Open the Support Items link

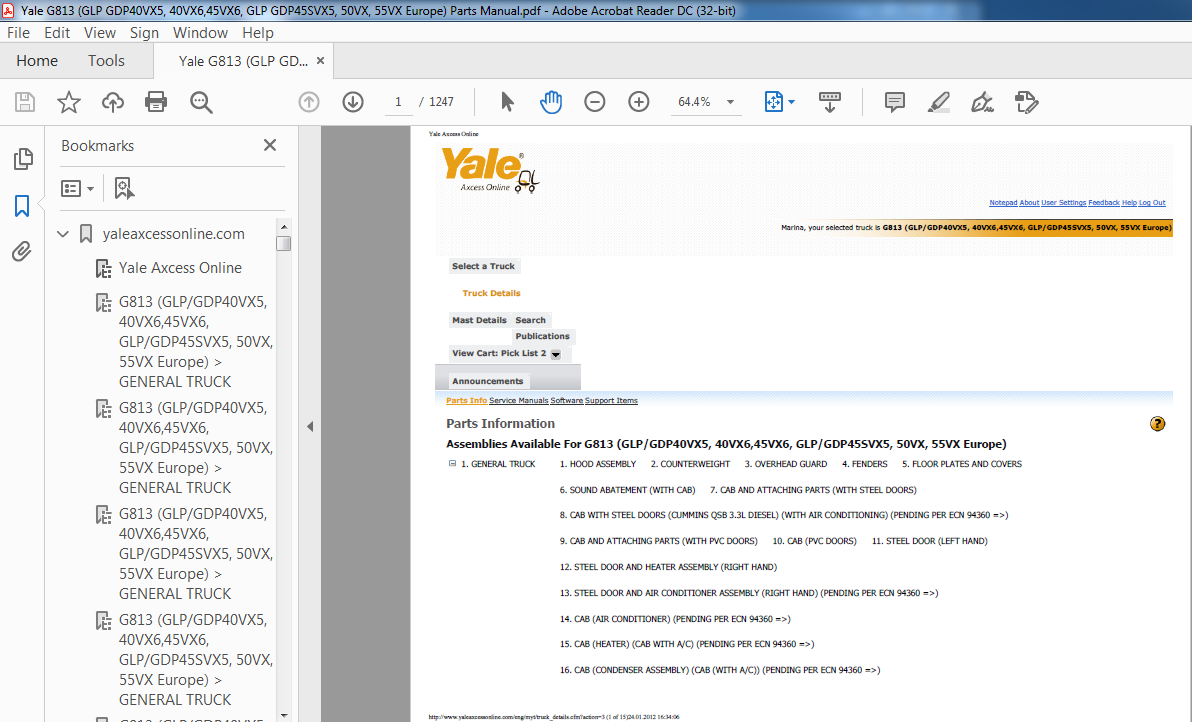click(611, 401)
